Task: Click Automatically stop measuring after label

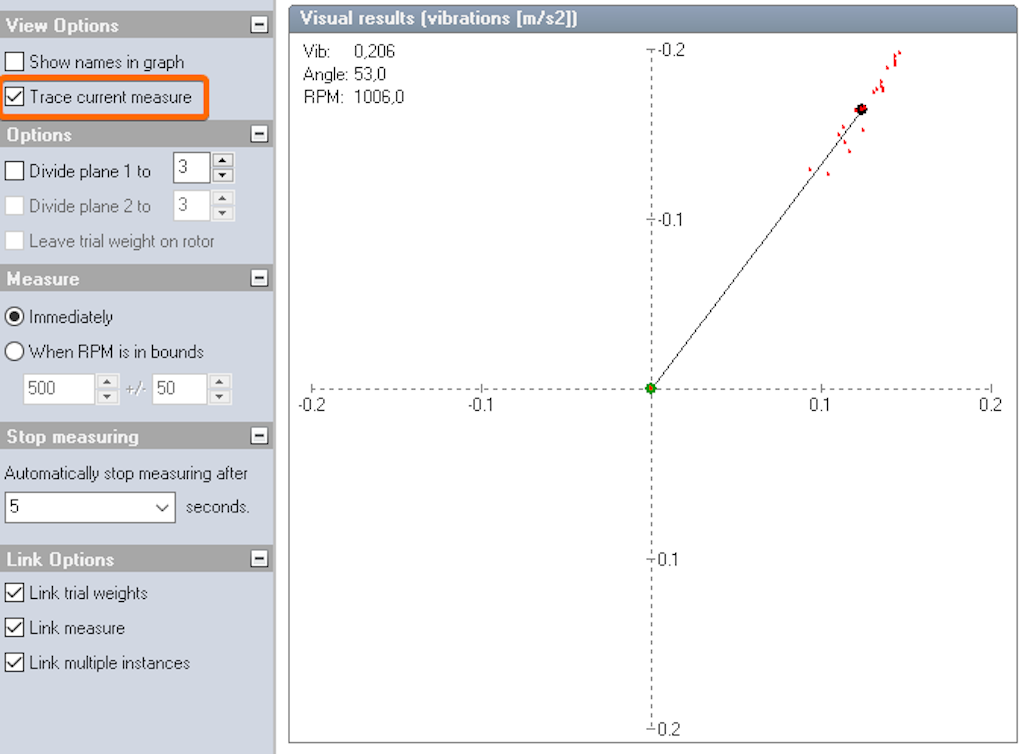Action: click(x=126, y=473)
